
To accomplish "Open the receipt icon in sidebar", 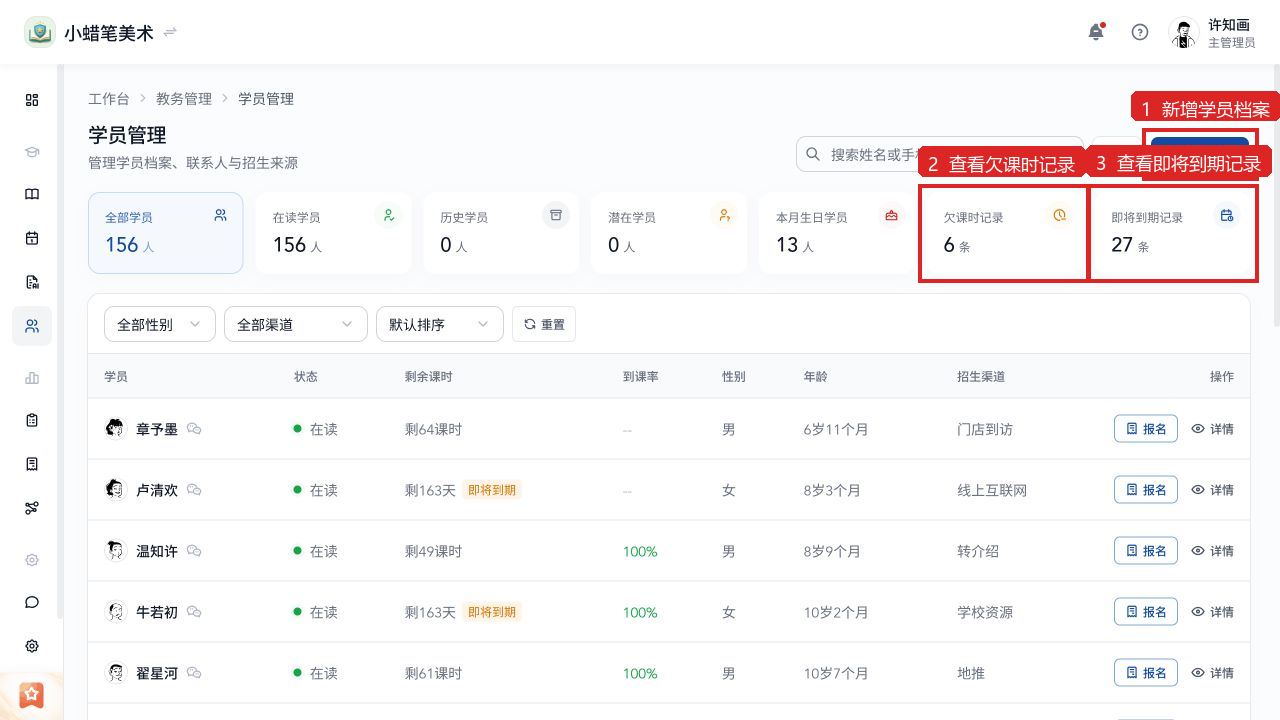I will click(32, 464).
